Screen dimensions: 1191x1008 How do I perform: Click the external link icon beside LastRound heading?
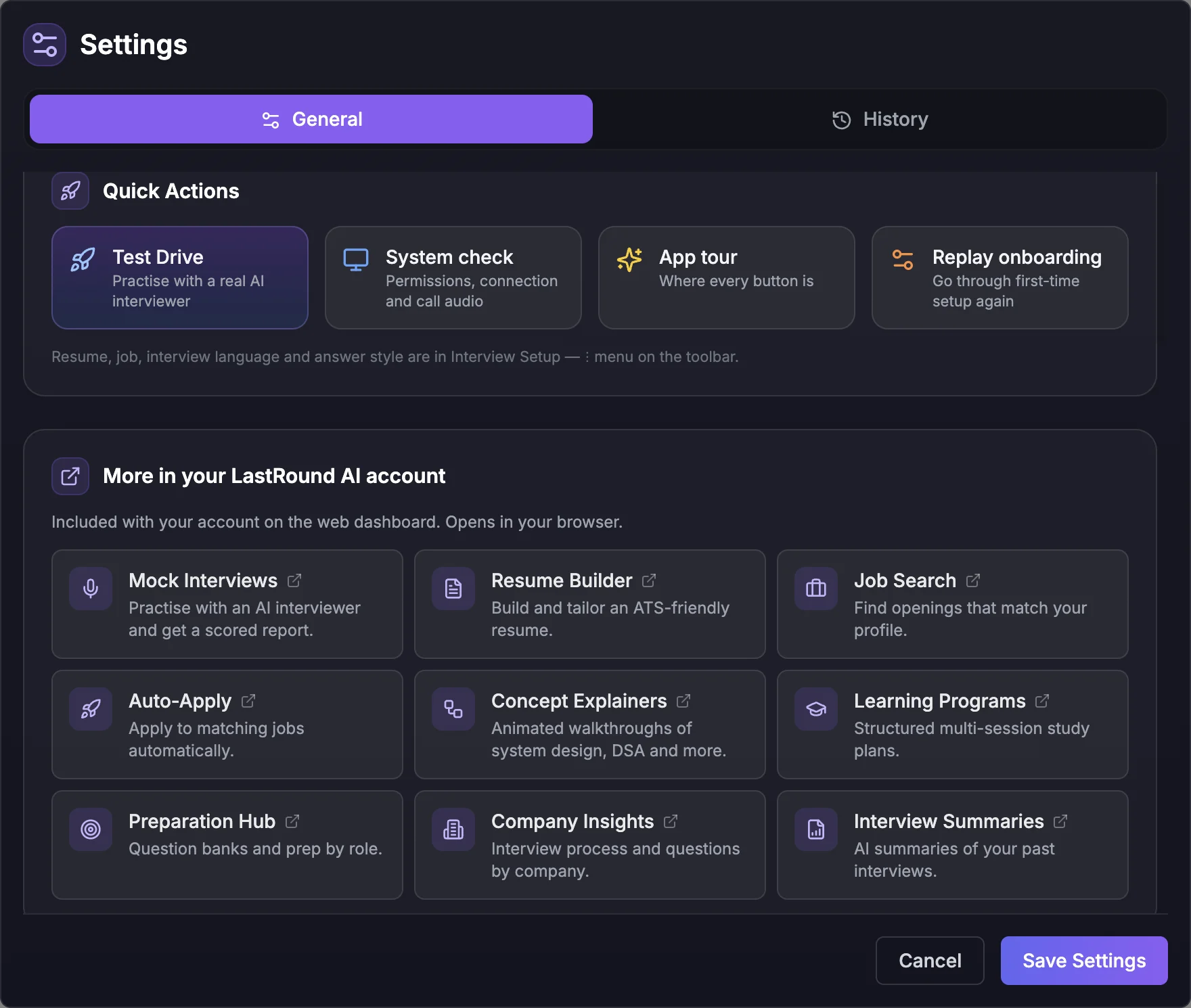pyautogui.click(x=70, y=476)
